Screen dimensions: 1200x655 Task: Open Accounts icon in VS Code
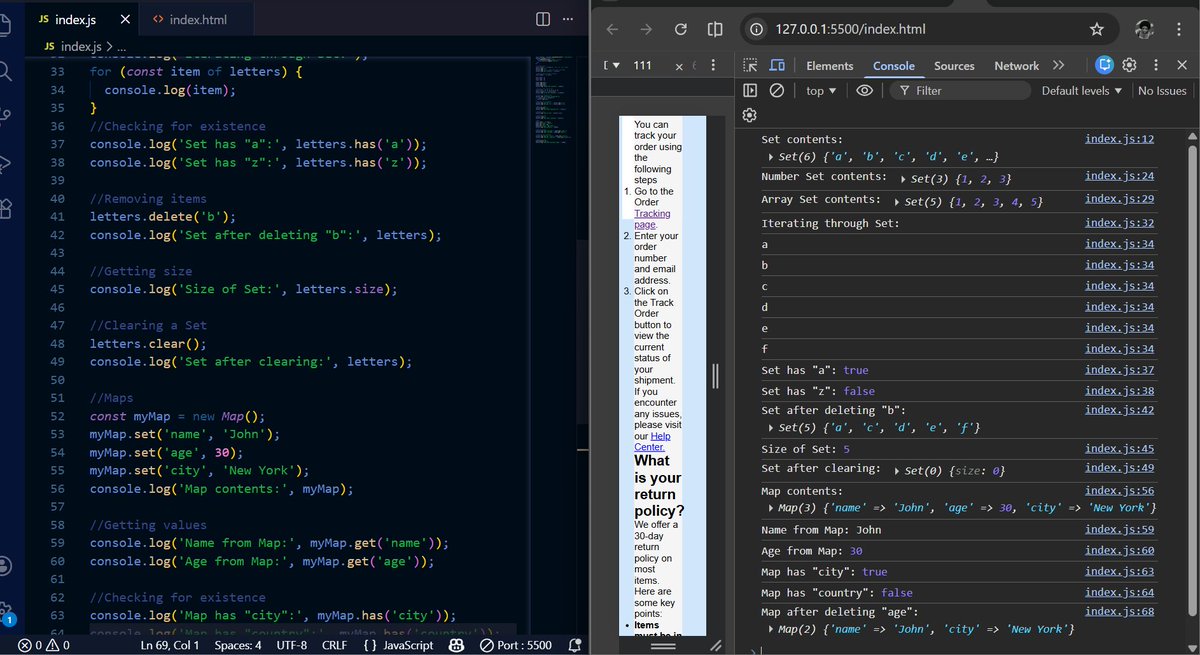click(5, 566)
